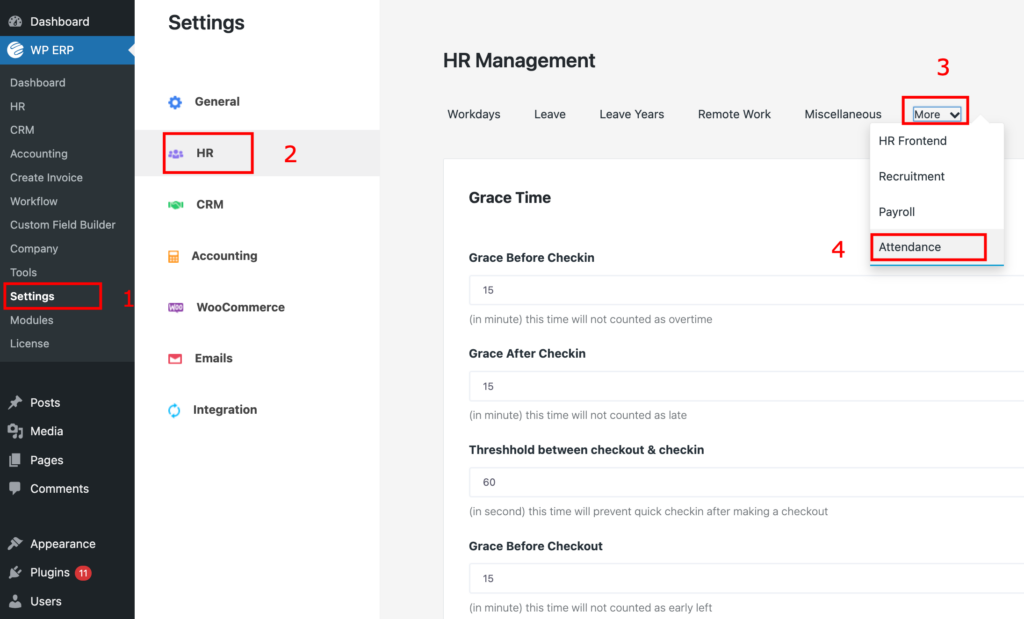The height and width of the screenshot is (619, 1024).
Task: Open Appearance in WordPress menu
Action: pyautogui.click(x=63, y=544)
